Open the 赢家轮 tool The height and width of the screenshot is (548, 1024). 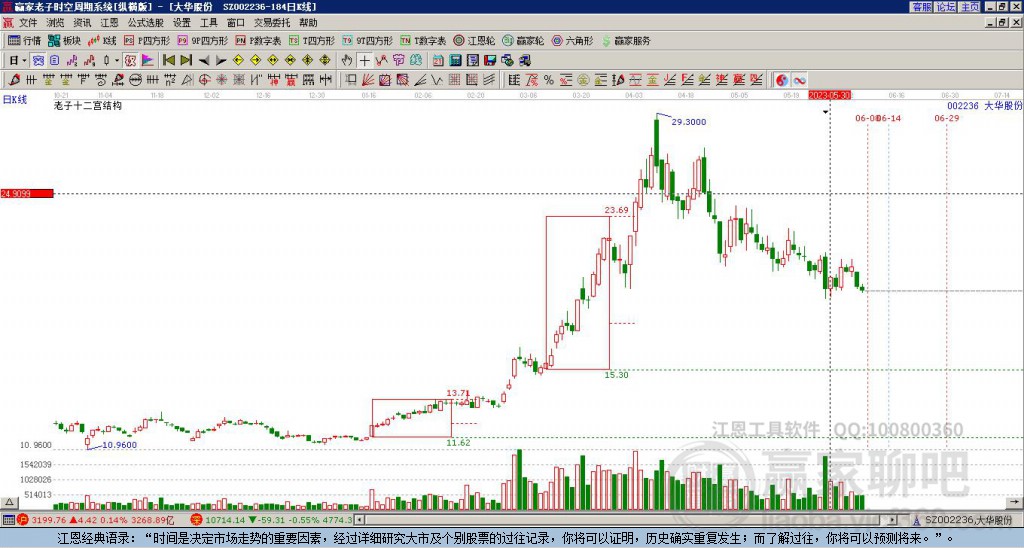pyautogui.click(x=523, y=40)
